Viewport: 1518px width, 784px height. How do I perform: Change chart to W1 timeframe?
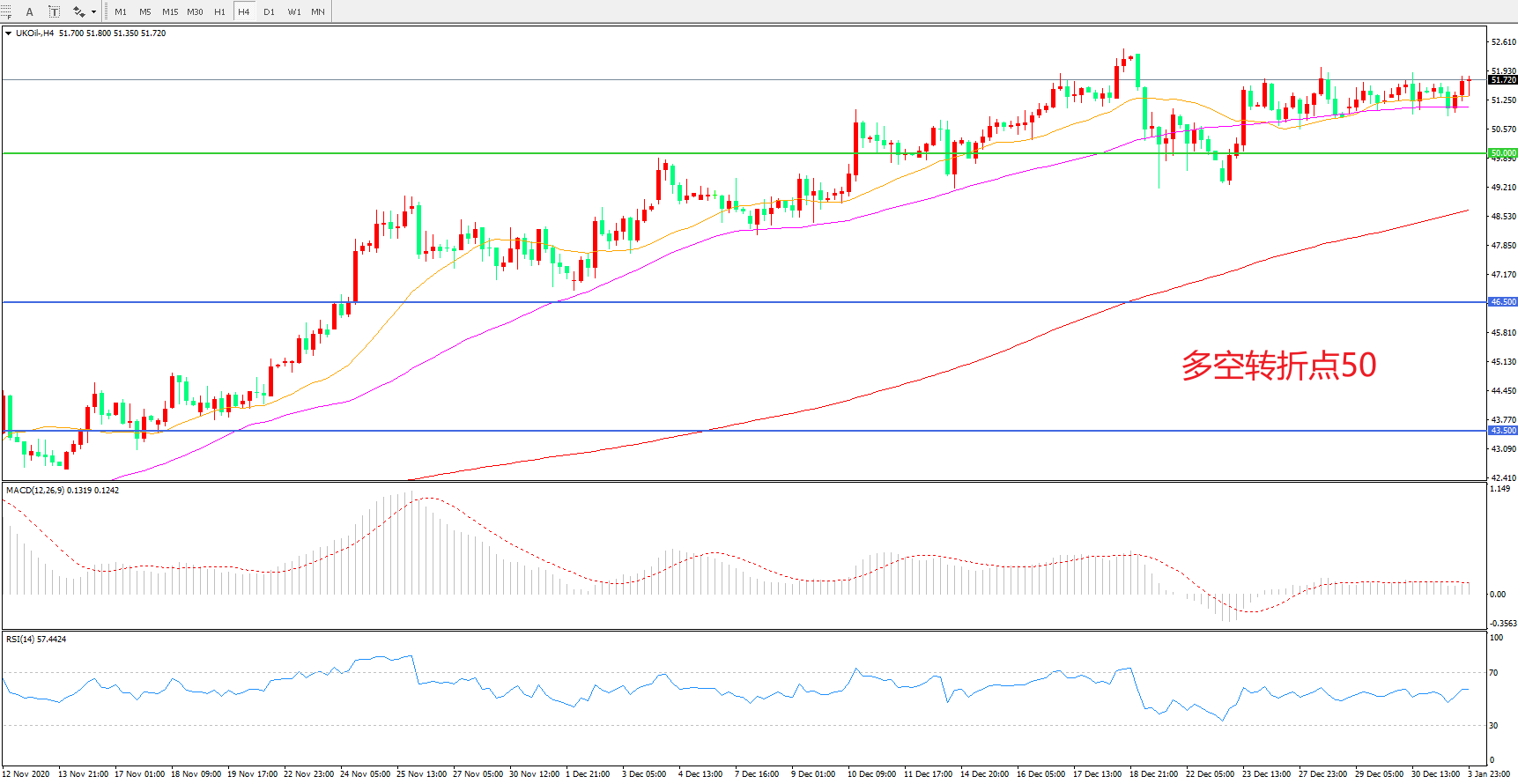(294, 11)
